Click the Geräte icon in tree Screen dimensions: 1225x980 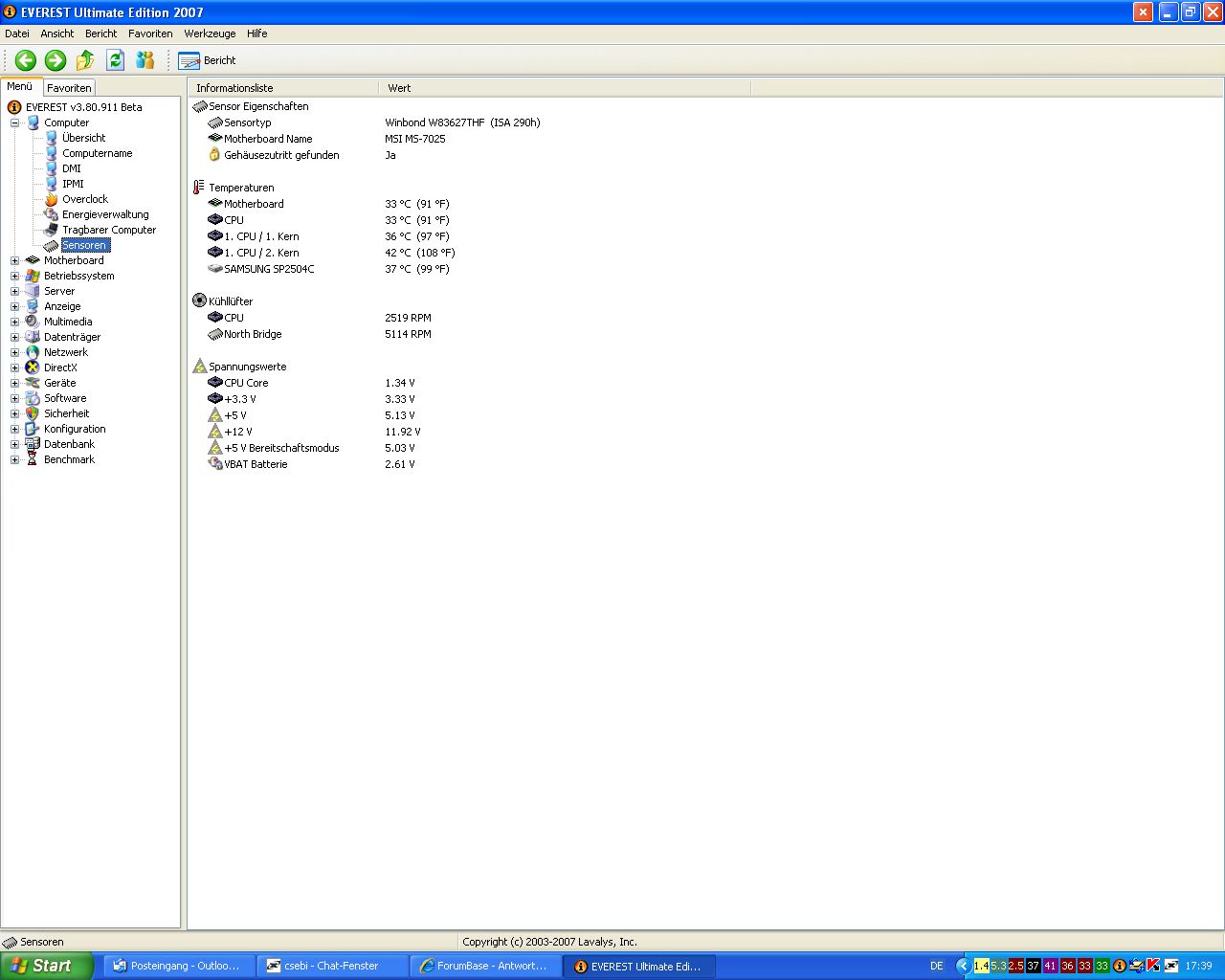coord(33,383)
